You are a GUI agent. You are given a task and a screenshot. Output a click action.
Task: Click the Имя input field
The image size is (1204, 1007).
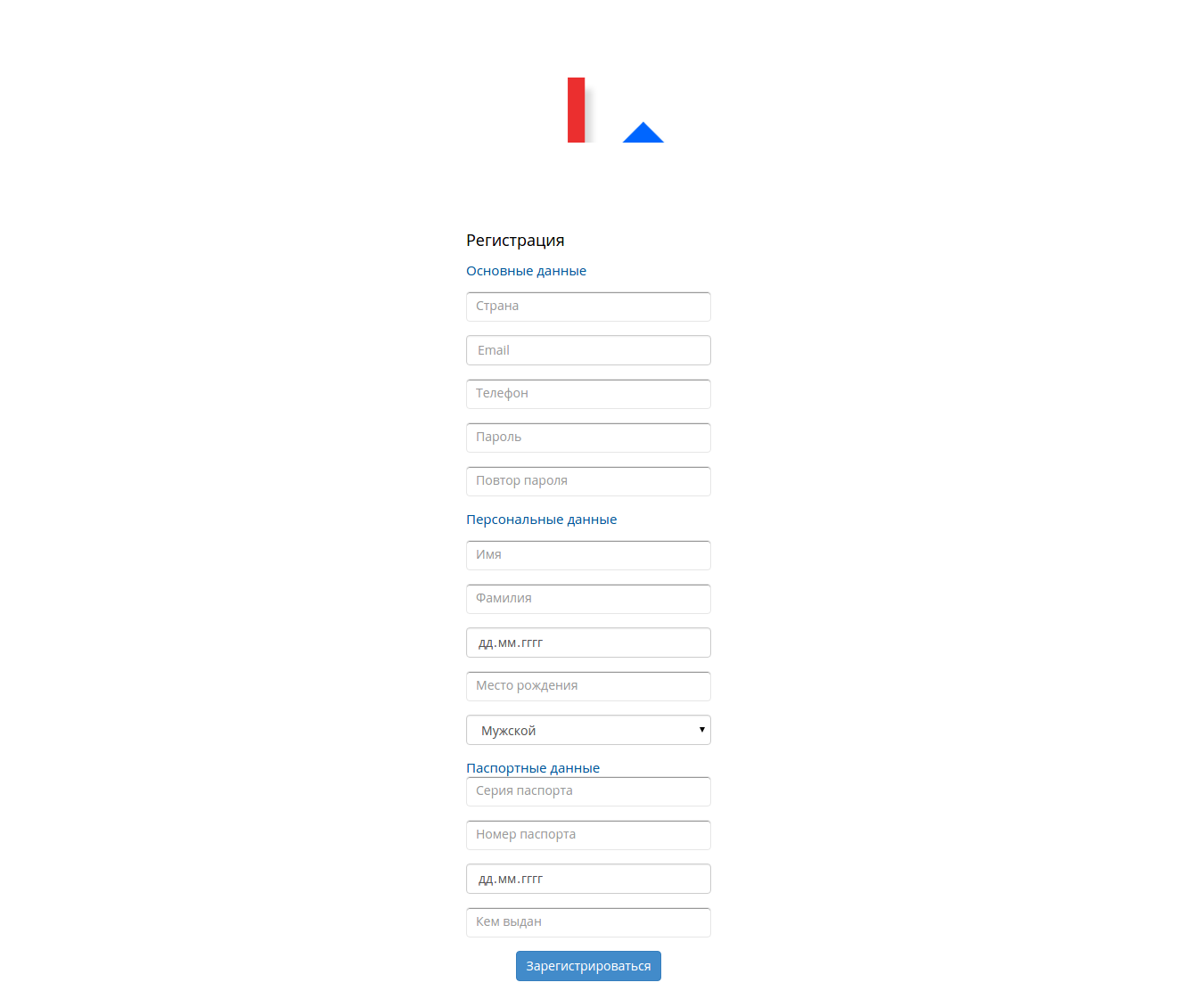588,554
